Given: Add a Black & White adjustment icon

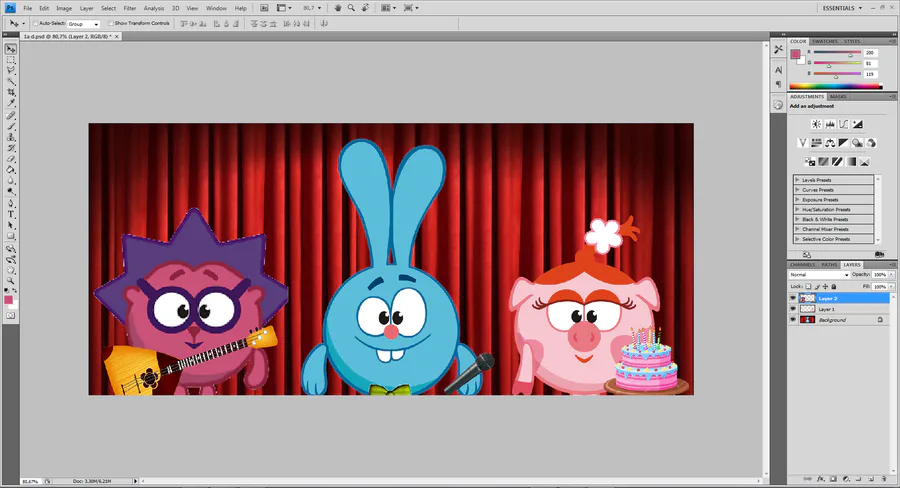Looking at the screenshot, I should coord(844,143).
